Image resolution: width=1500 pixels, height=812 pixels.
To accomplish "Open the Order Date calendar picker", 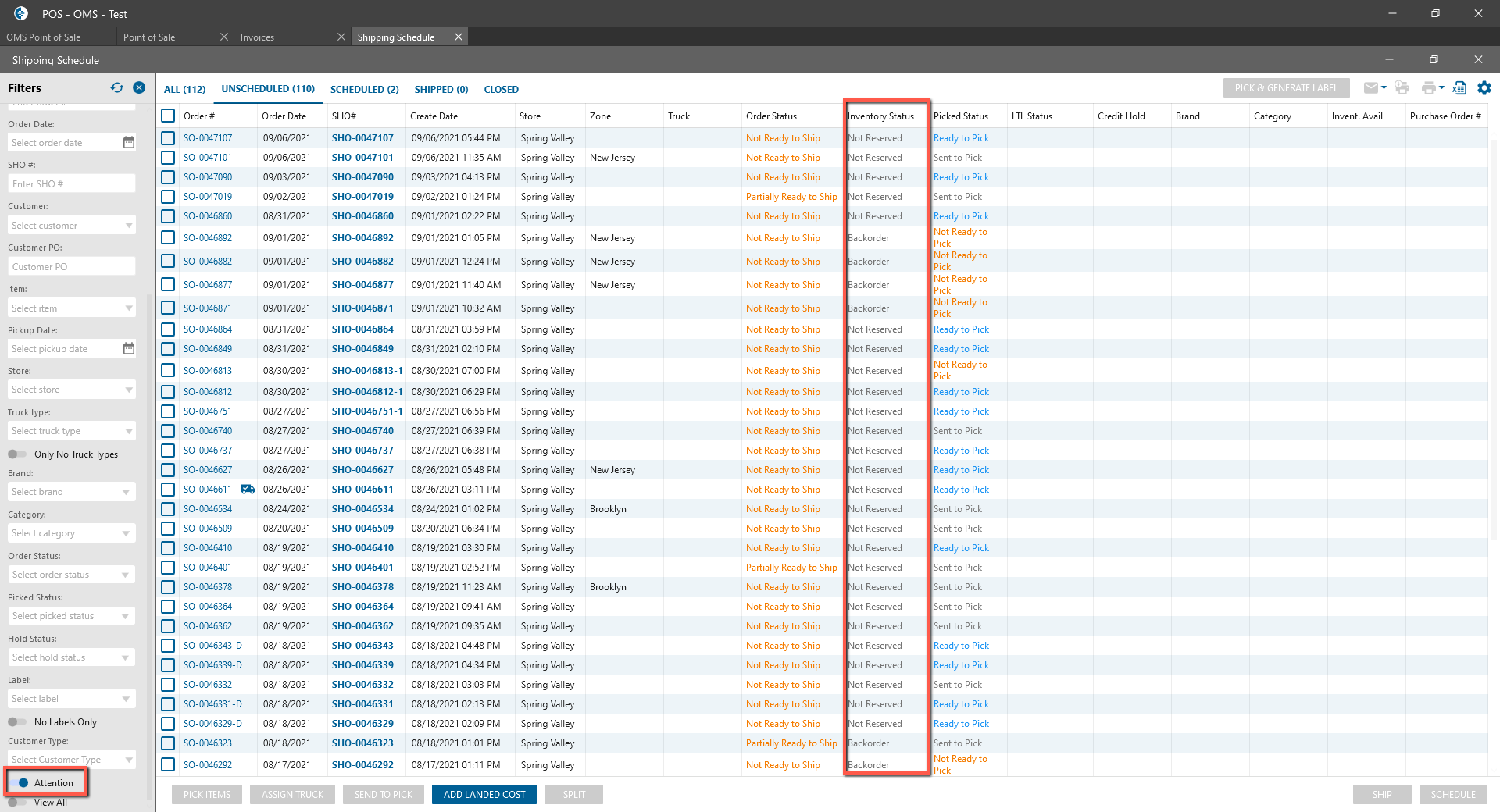I will (x=129, y=143).
